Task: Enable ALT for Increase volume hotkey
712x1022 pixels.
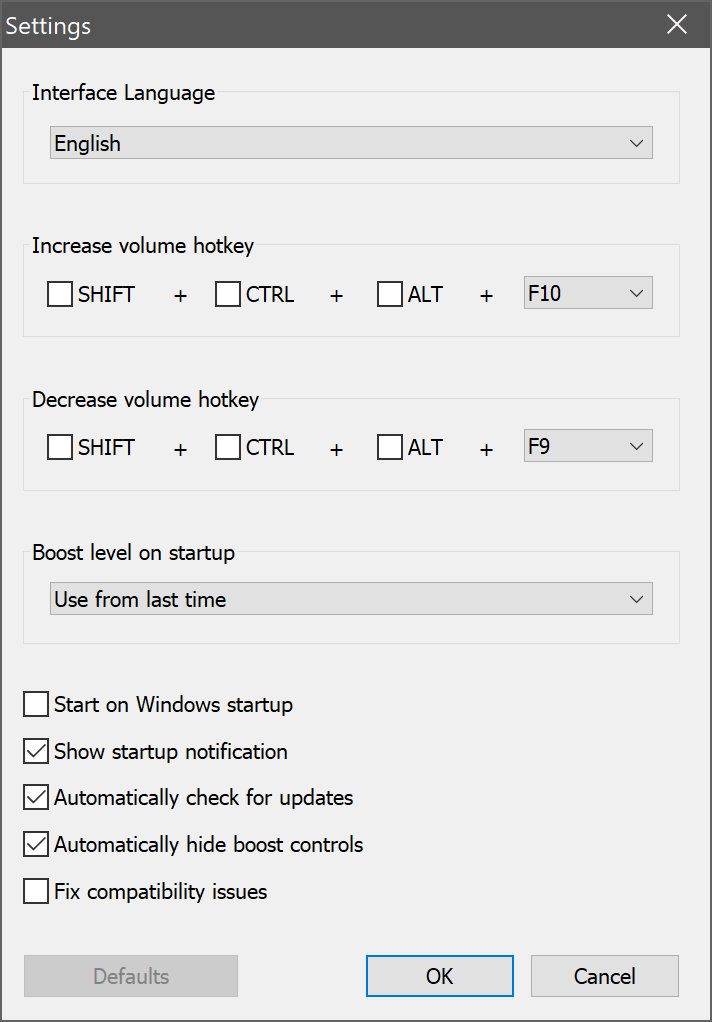Action: pyautogui.click(x=390, y=295)
